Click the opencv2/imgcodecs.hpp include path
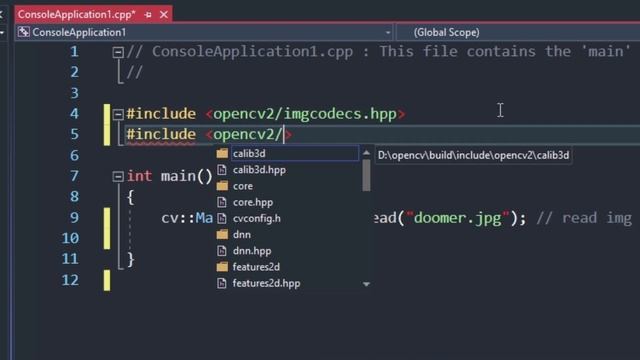640x360 pixels. (x=305, y=114)
